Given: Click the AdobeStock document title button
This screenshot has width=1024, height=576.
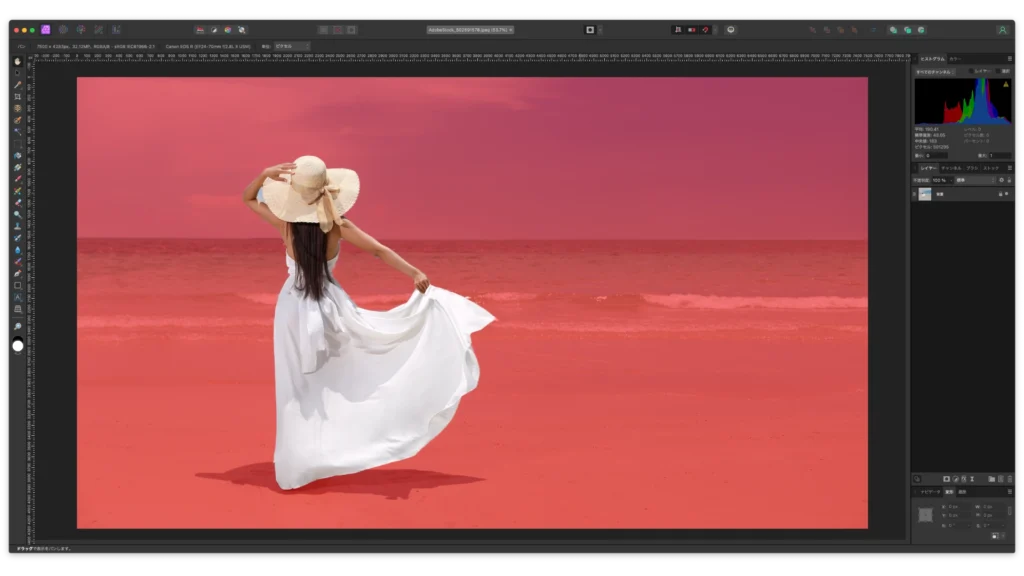Looking at the screenshot, I should [x=470, y=30].
